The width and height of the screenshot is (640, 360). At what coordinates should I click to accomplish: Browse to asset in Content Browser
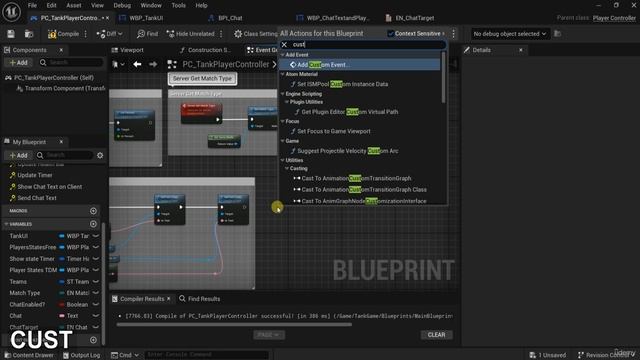click(29, 34)
